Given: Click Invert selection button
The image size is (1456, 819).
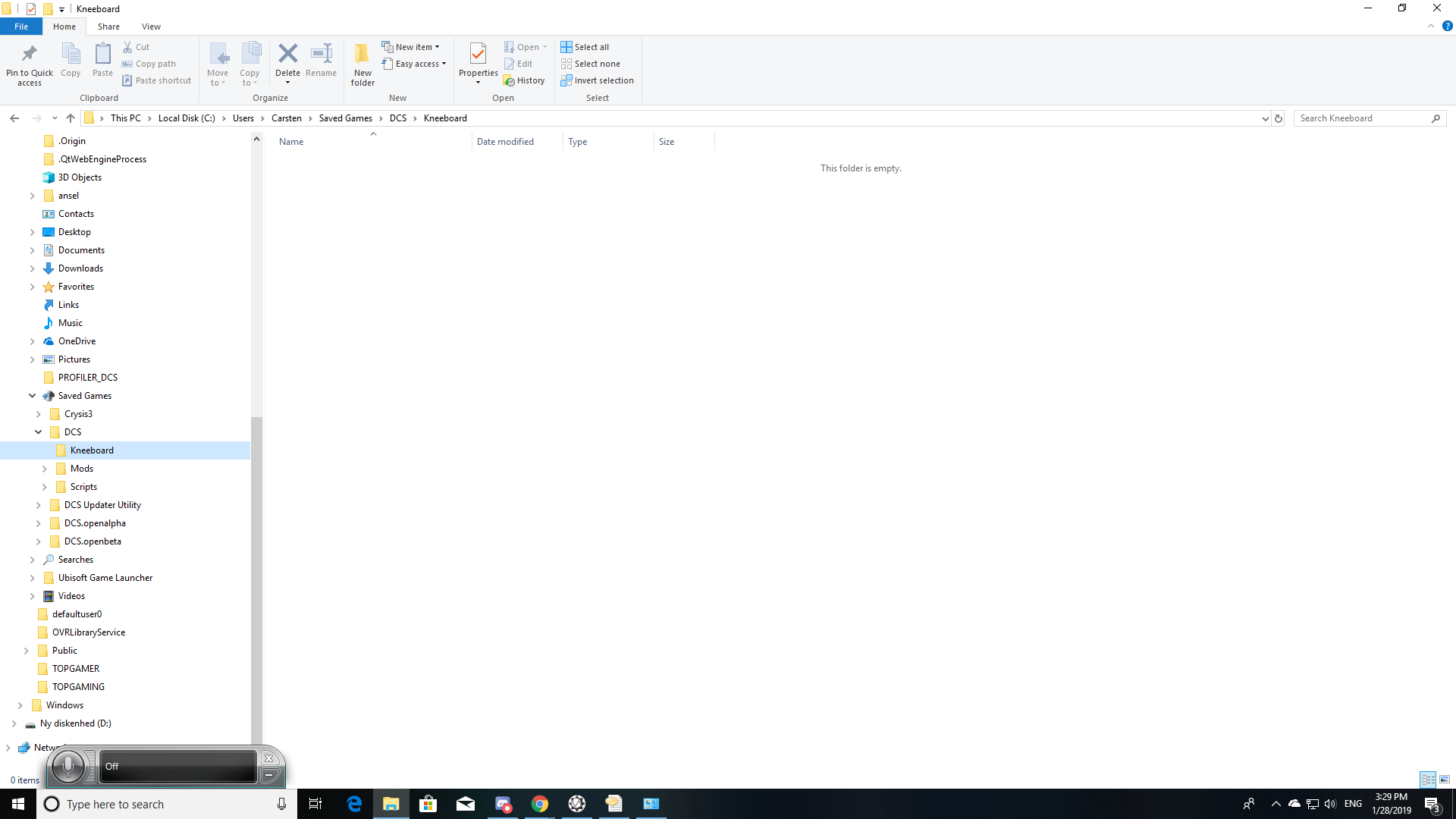Looking at the screenshot, I should pos(597,80).
